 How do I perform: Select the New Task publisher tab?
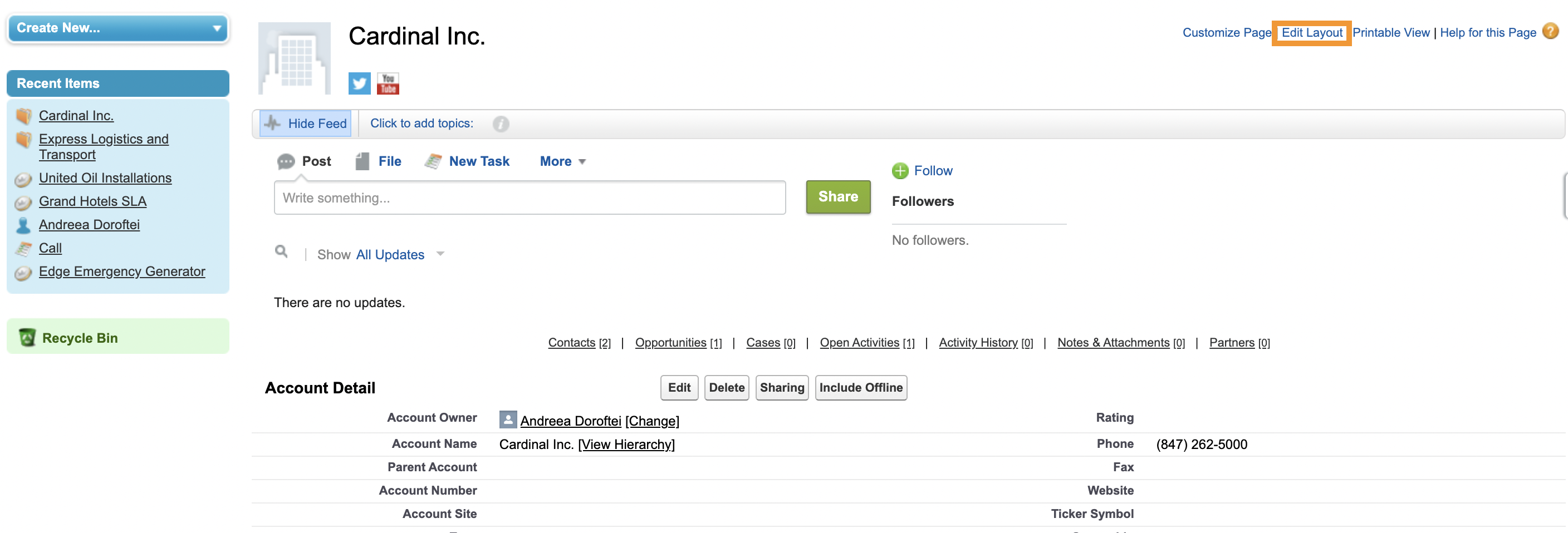(x=468, y=161)
